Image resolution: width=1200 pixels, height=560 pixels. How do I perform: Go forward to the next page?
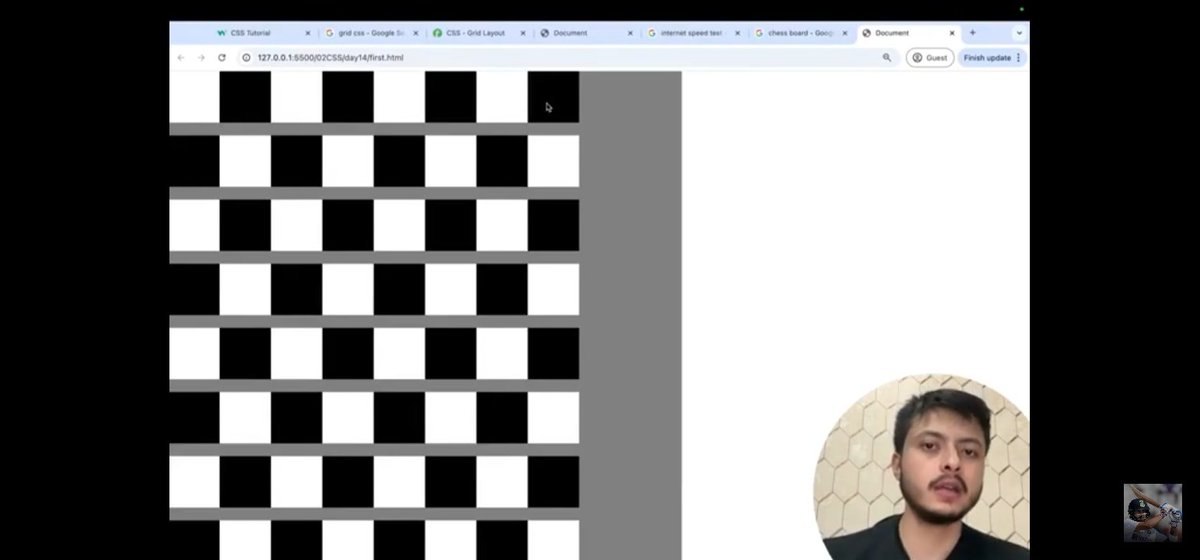201,58
